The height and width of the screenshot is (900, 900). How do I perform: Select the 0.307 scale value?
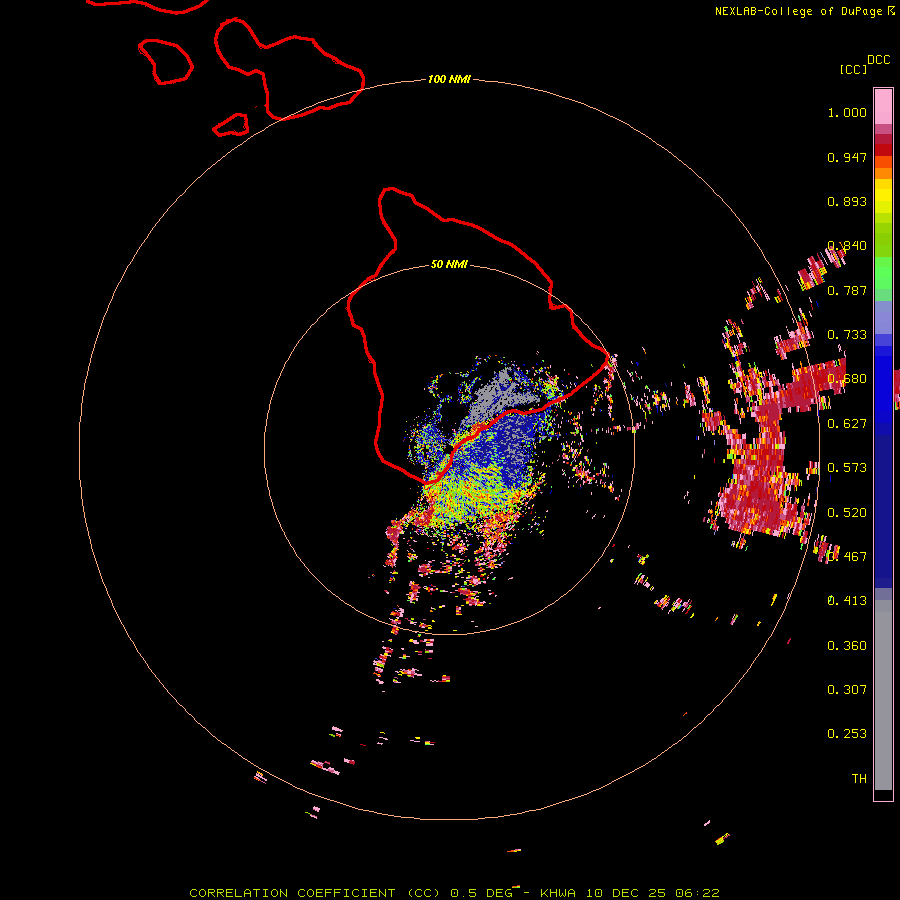tap(847, 690)
